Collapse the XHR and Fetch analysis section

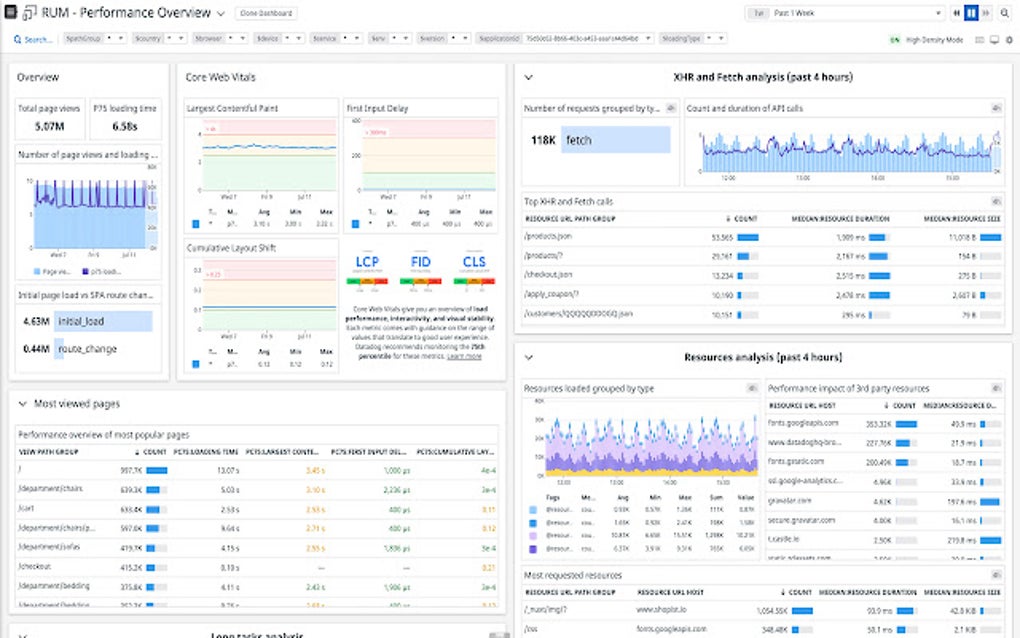tap(529, 77)
